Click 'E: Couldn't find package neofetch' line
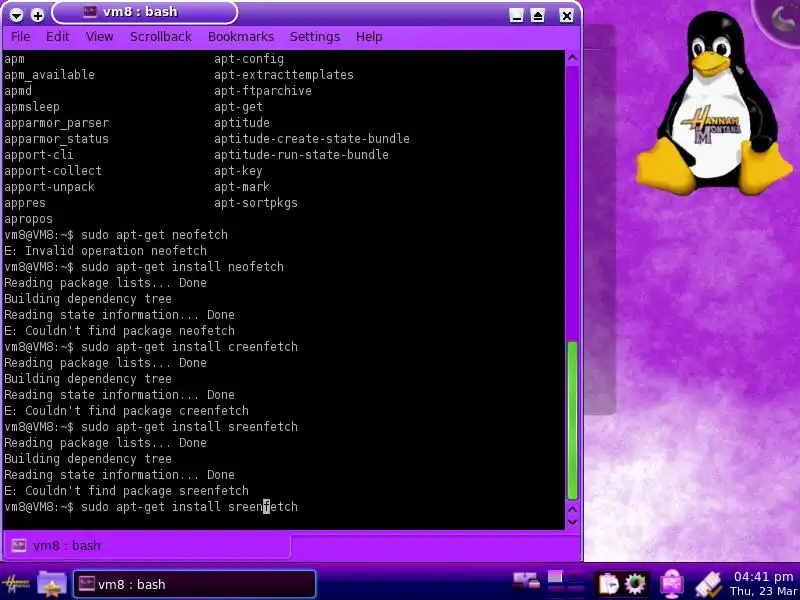Screen dimensions: 800x600 119,331
